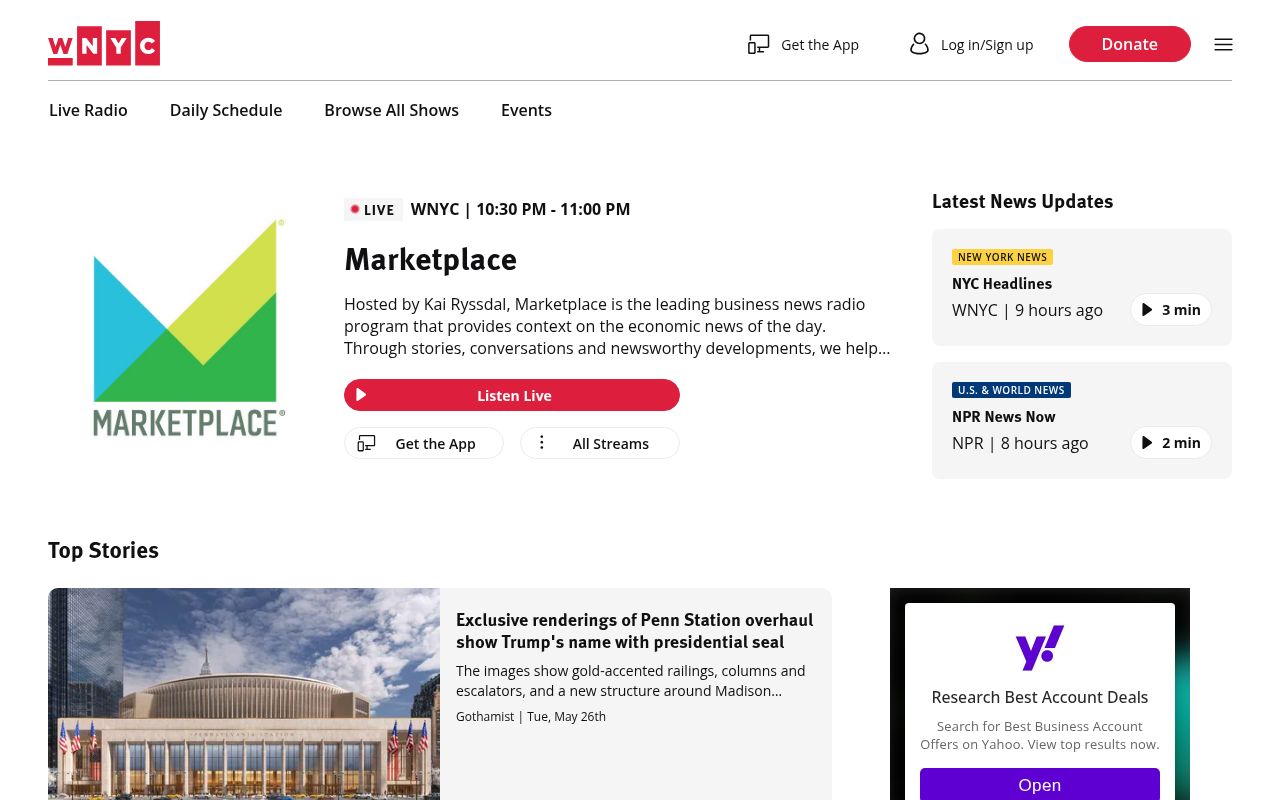Open the All Streams button

[600, 443]
